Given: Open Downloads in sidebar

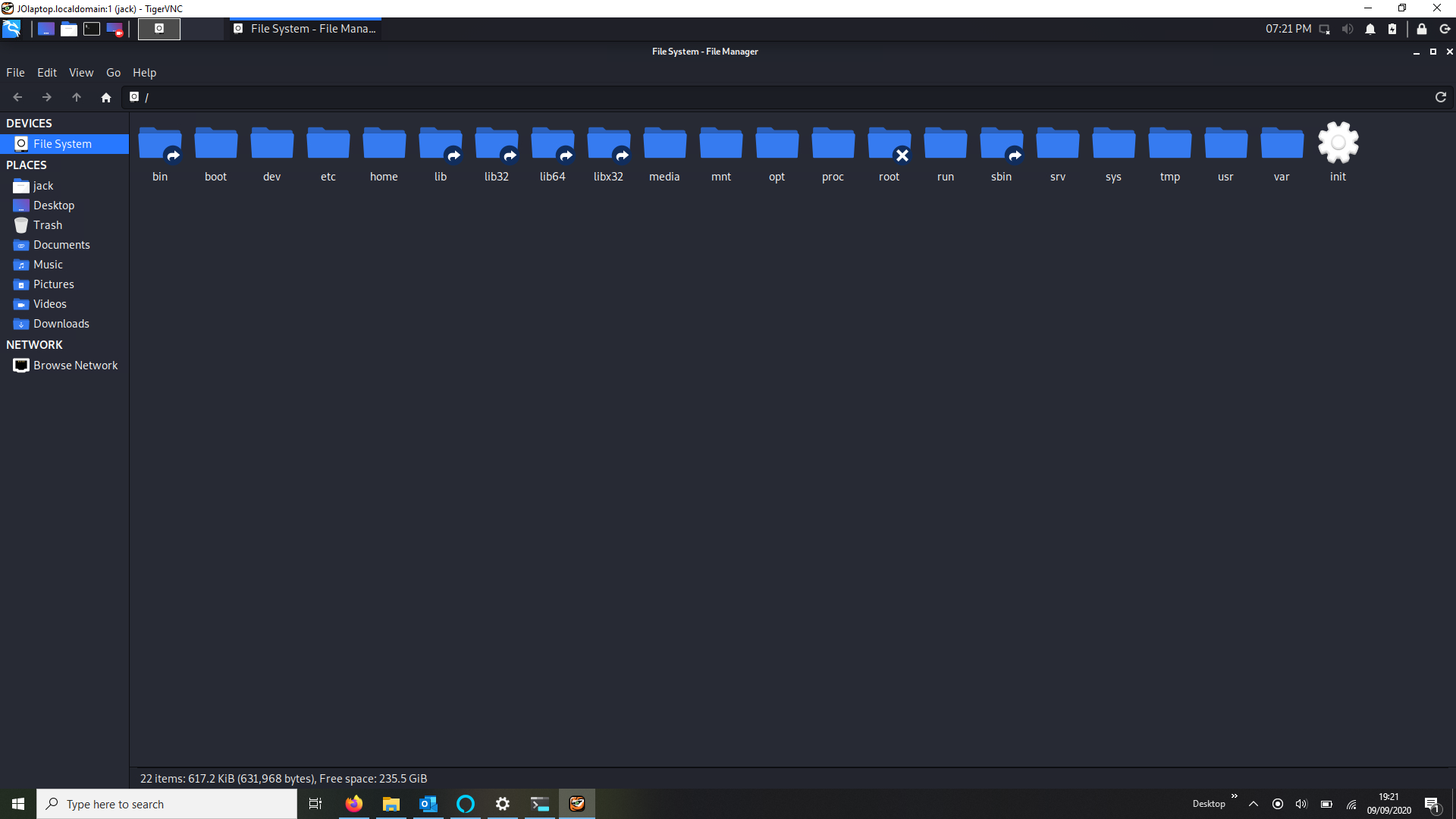Looking at the screenshot, I should (64, 324).
